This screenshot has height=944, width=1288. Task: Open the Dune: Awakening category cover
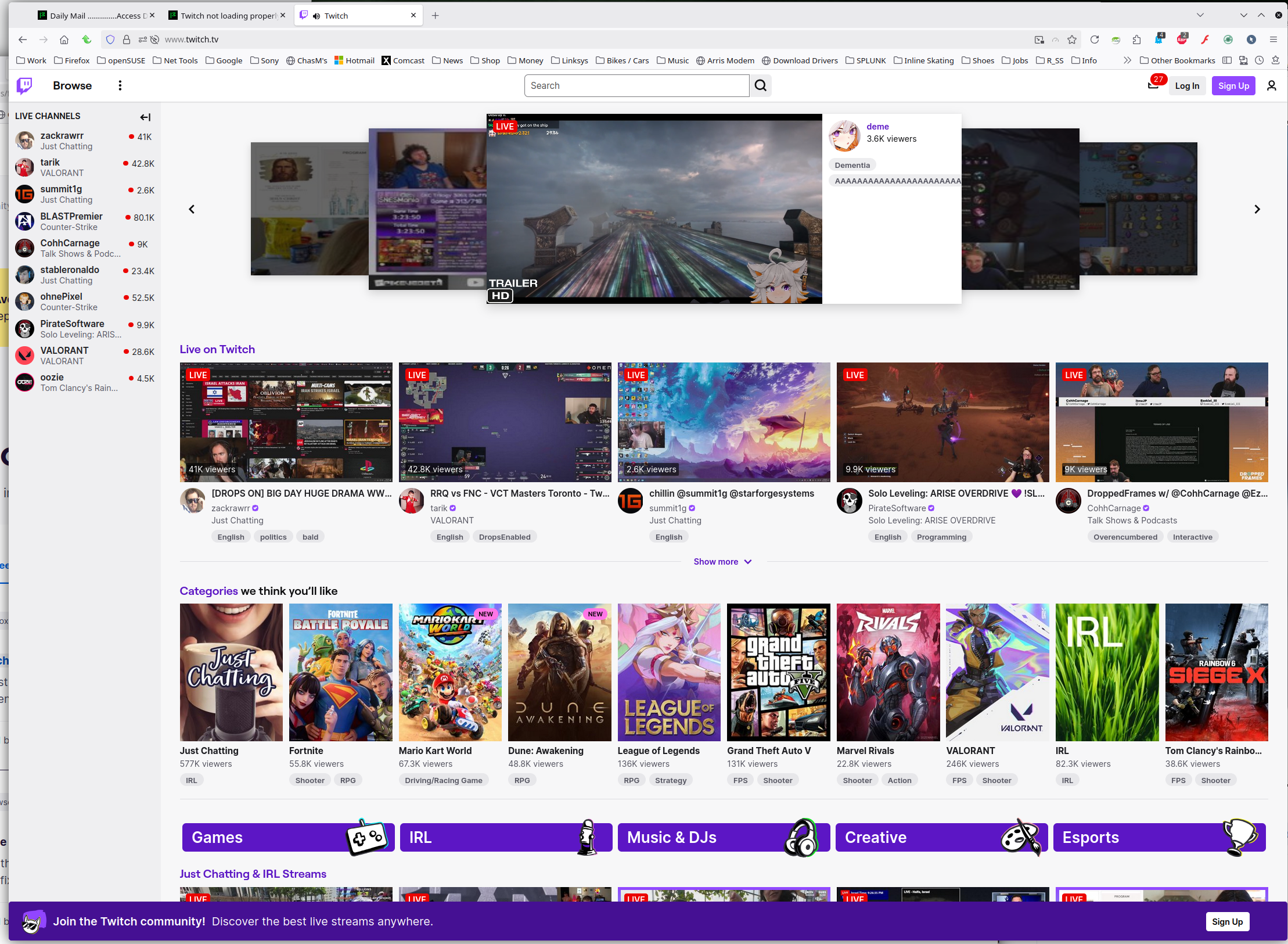[x=559, y=672]
